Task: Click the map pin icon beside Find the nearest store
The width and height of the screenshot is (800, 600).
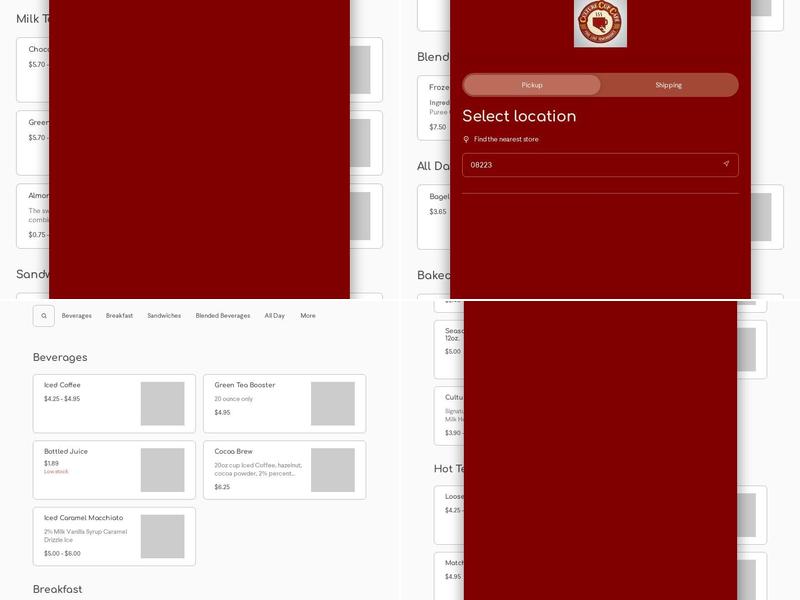Action: pos(466,140)
